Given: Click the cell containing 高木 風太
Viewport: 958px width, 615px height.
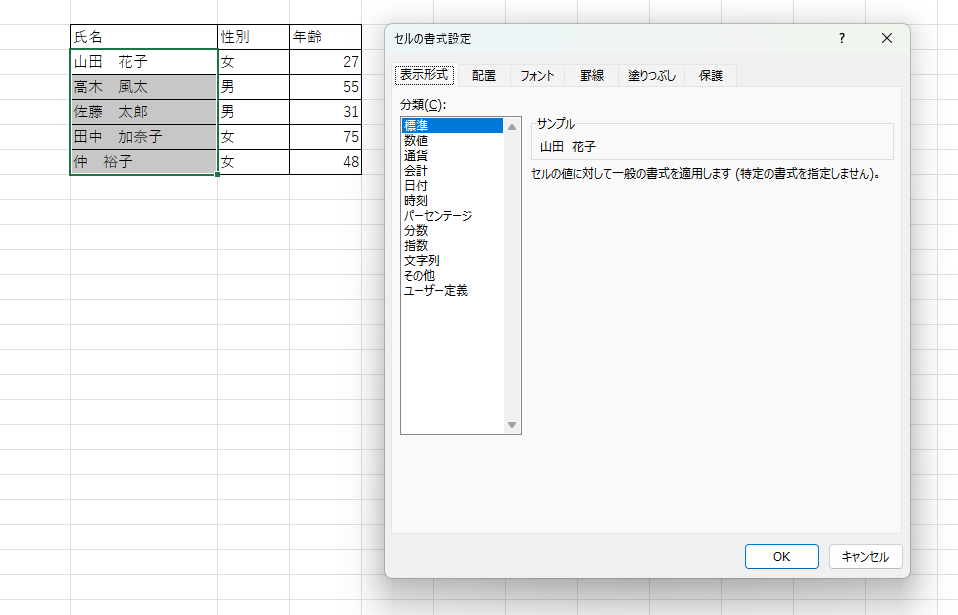Looking at the screenshot, I should 143,87.
